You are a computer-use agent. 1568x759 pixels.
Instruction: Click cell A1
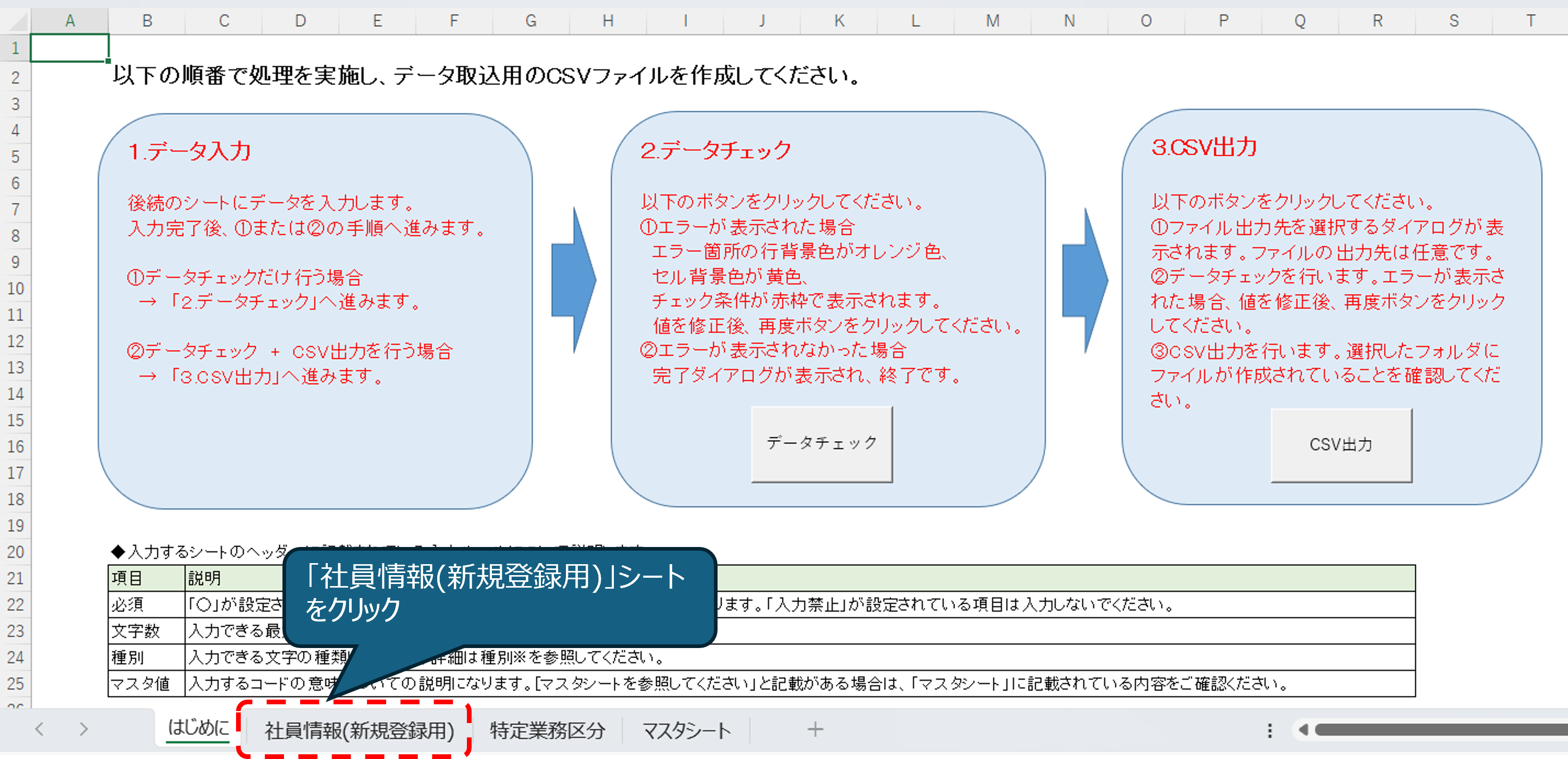(70, 48)
